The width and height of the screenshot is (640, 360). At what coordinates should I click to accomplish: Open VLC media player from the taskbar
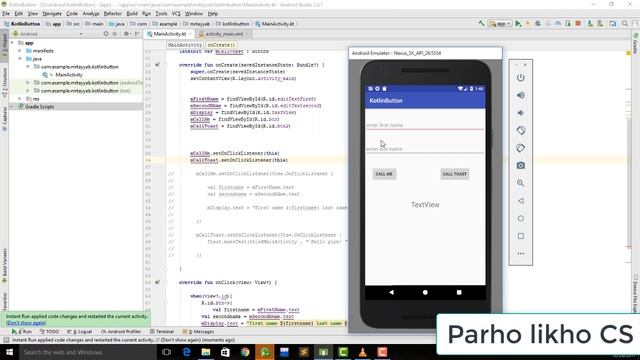[362, 352]
